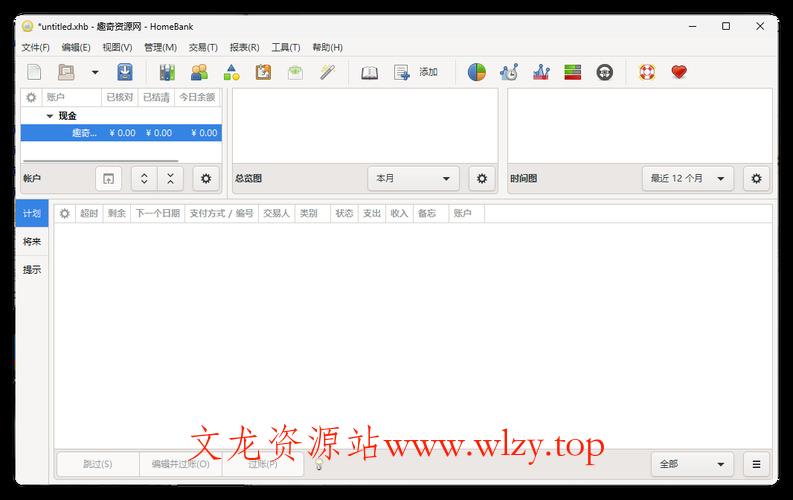Open the Balance report chart icon
The image size is (793, 500).
541,72
